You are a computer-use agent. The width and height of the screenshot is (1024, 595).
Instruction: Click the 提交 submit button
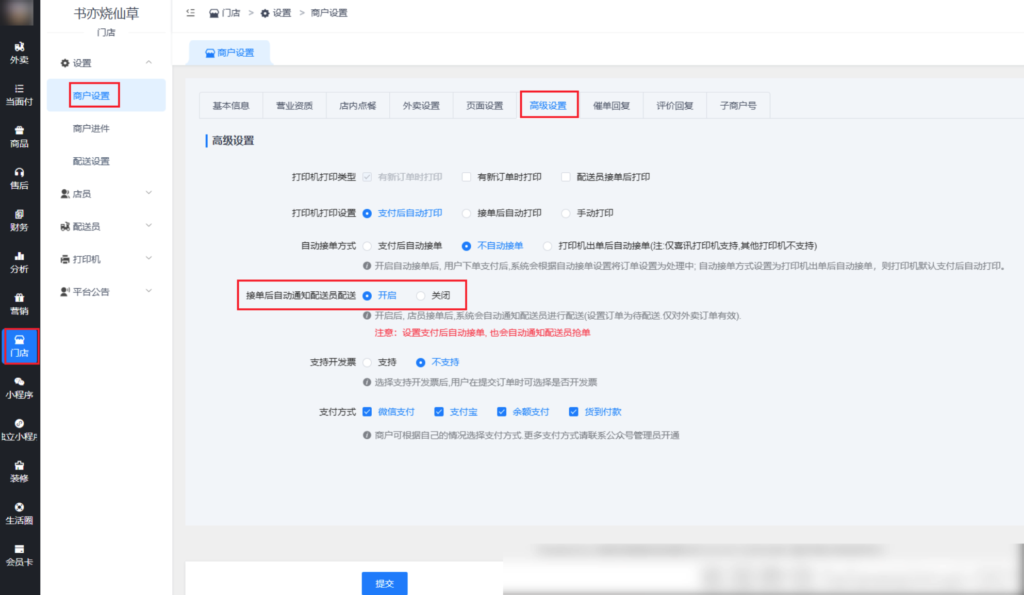pos(385,583)
